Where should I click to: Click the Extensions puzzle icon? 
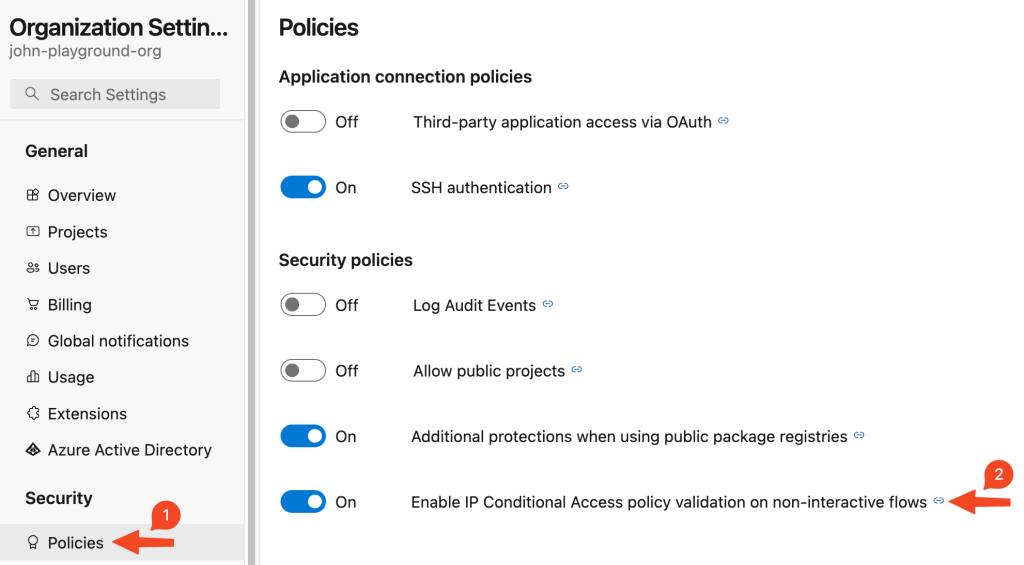click(33, 414)
